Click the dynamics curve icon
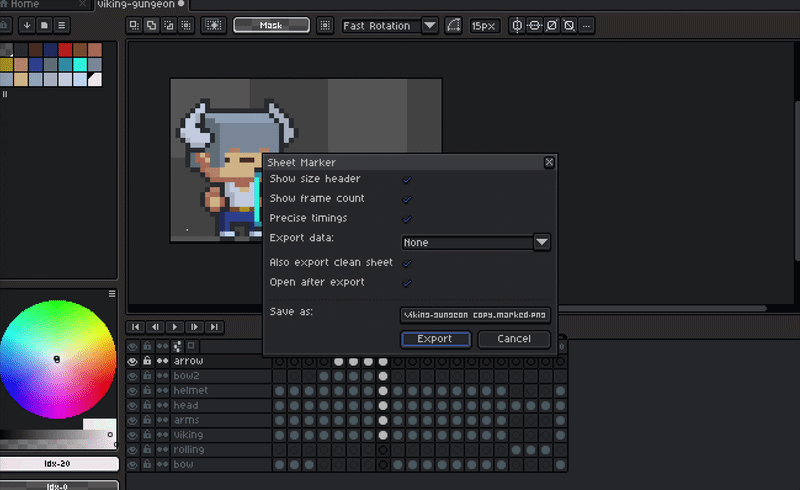 [x=453, y=25]
